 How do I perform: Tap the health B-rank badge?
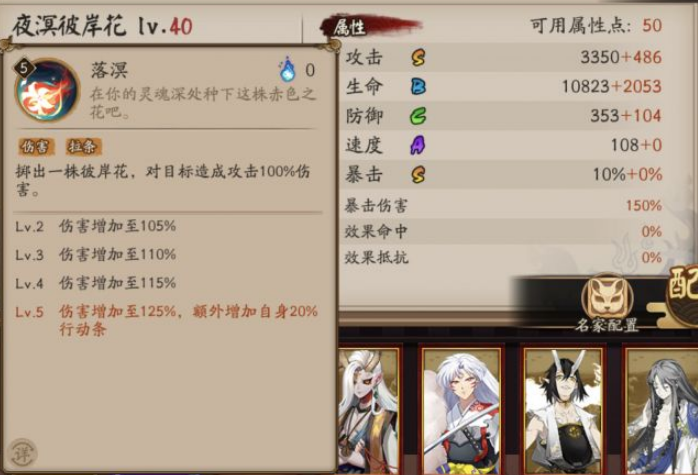(418, 86)
